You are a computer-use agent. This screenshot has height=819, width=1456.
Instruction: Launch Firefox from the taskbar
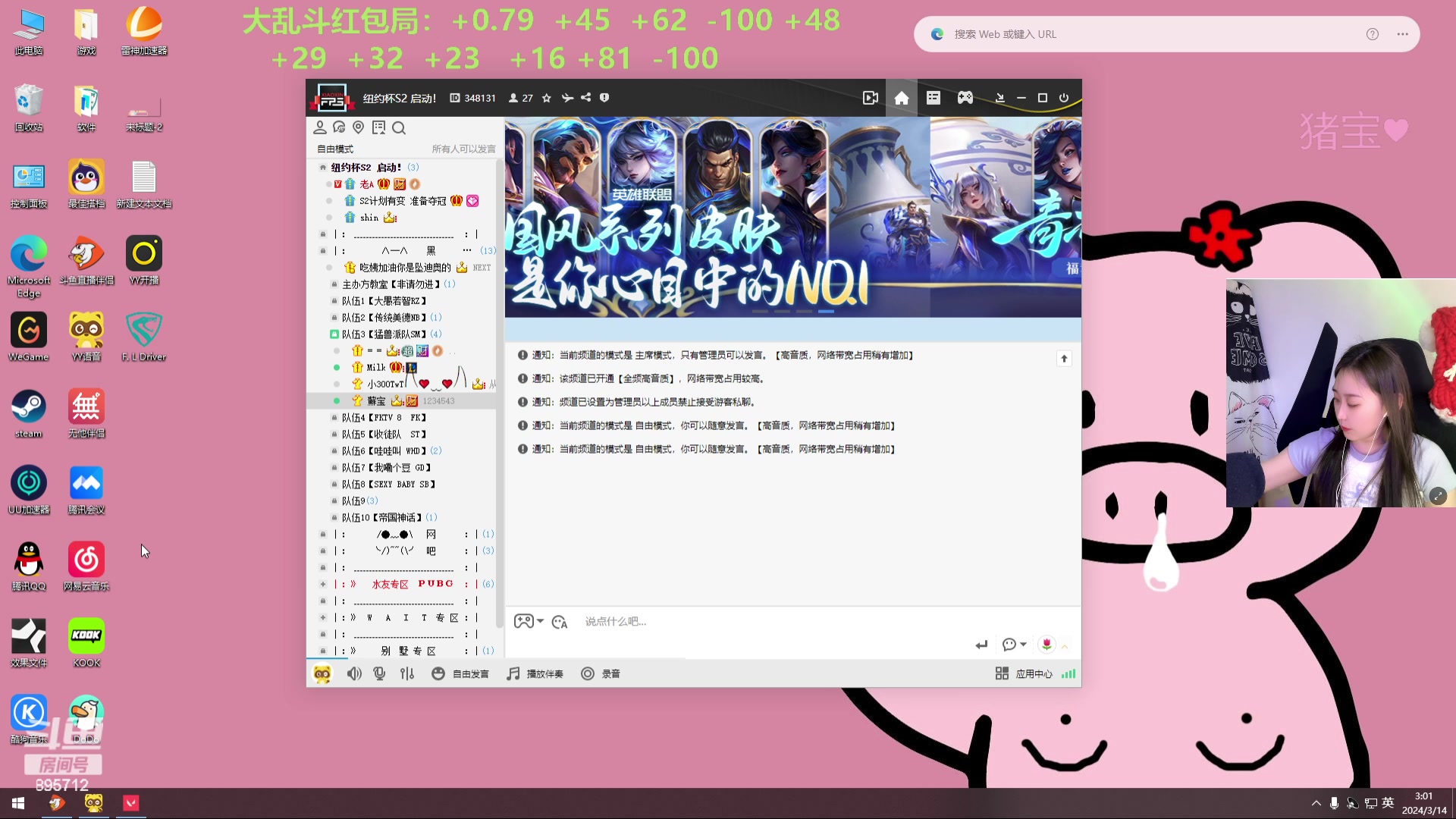tap(57, 803)
